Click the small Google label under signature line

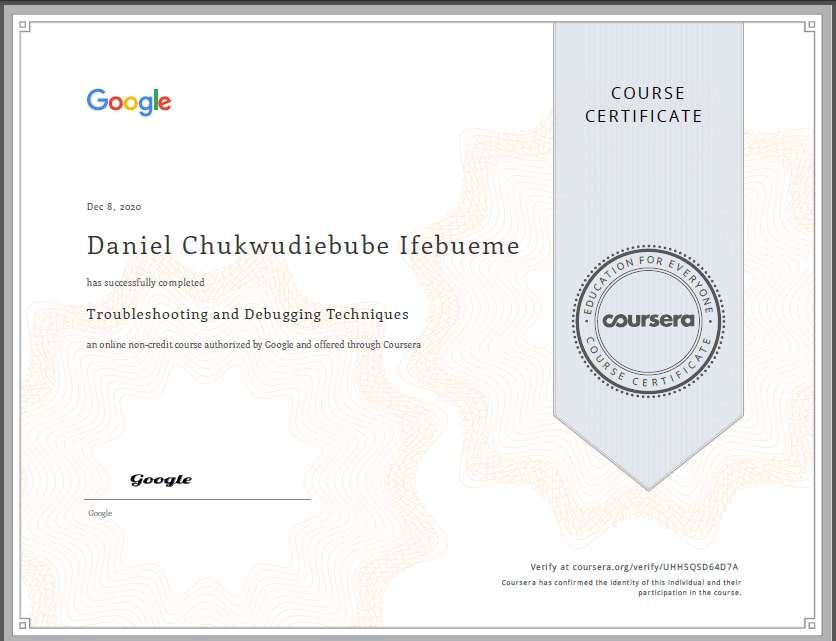(x=100, y=513)
